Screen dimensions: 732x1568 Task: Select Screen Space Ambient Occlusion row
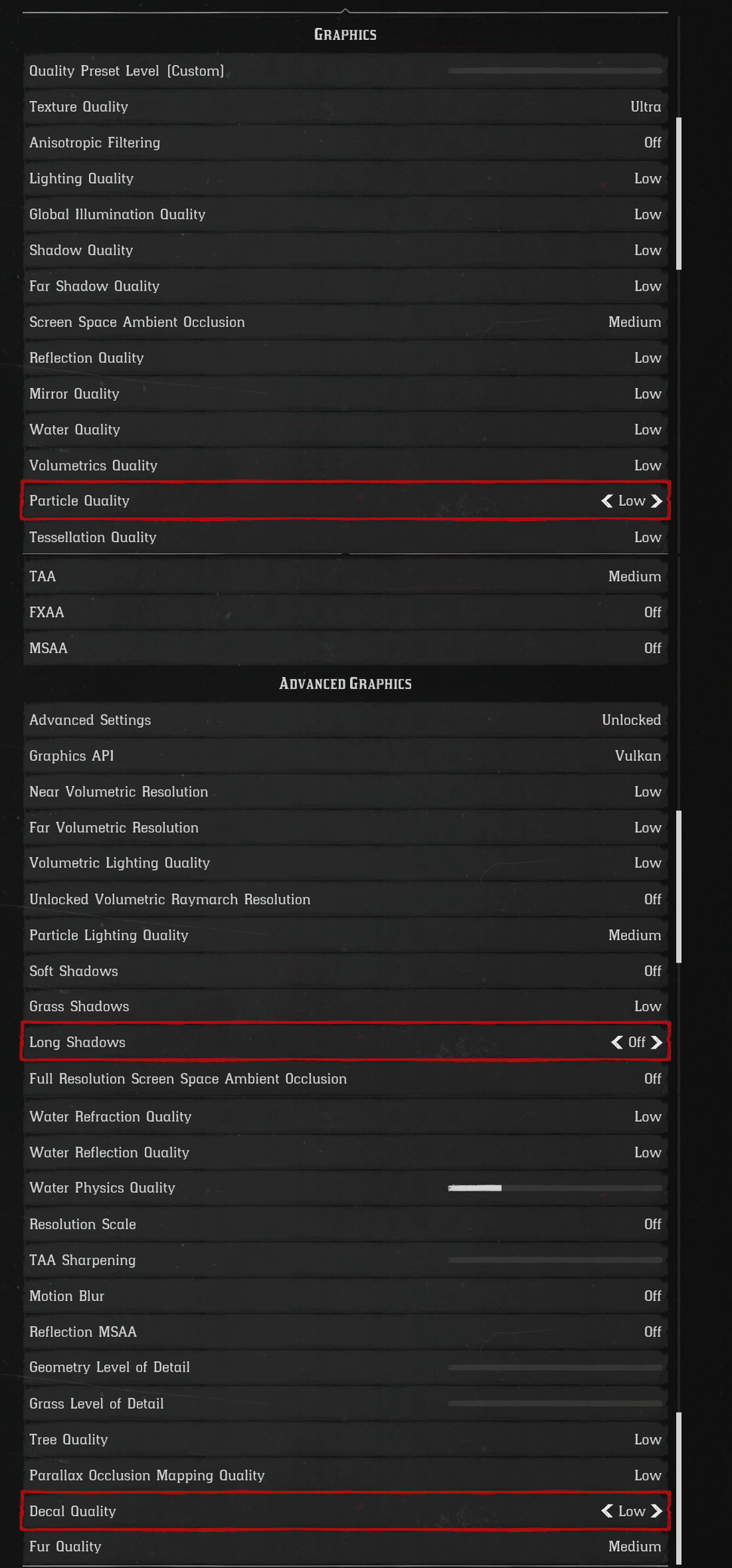click(345, 322)
